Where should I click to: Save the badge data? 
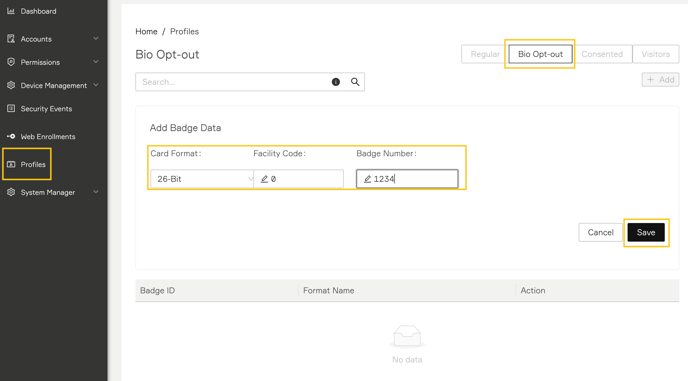coord(646,233)
